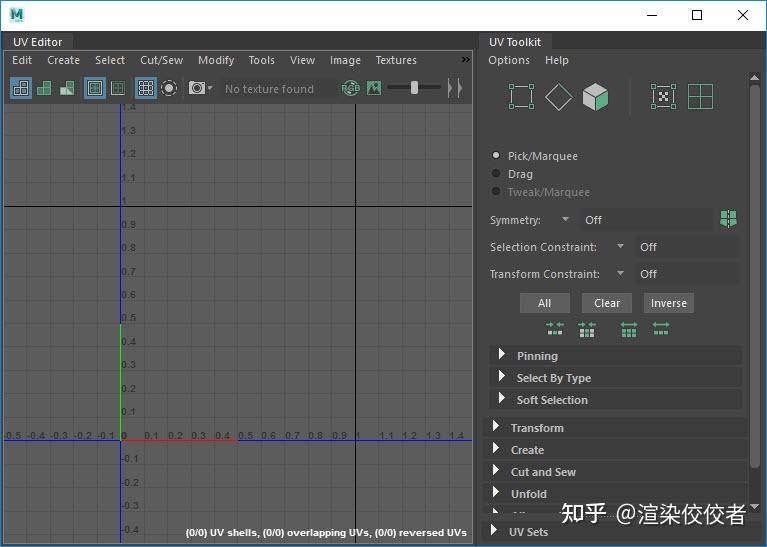Click the shrink selection along loop icon
This screenshot has width=767, height=547.
(x=587, y=329)
